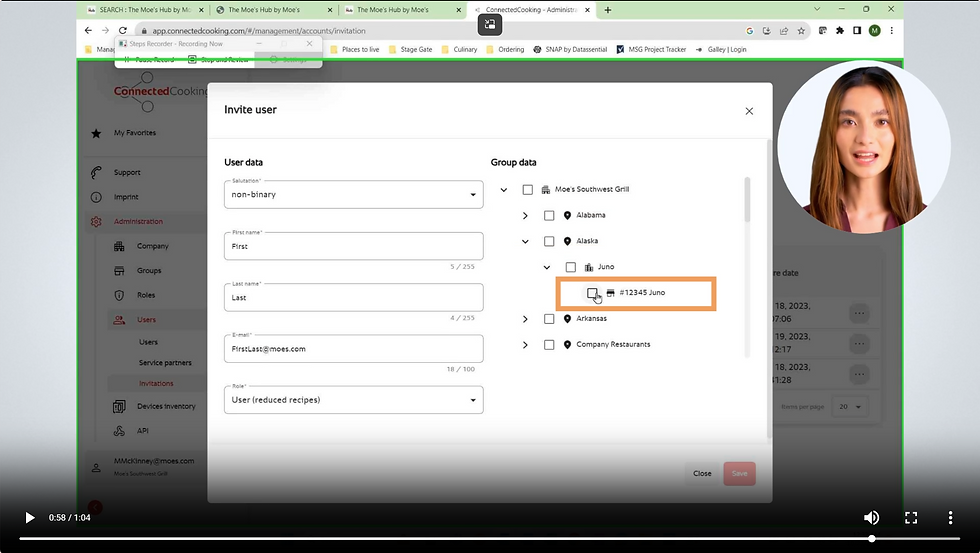The height and width of the screenshot is (553, 980).
Task: Bookmark this page with star icon
Action: [x=801, y=31]
